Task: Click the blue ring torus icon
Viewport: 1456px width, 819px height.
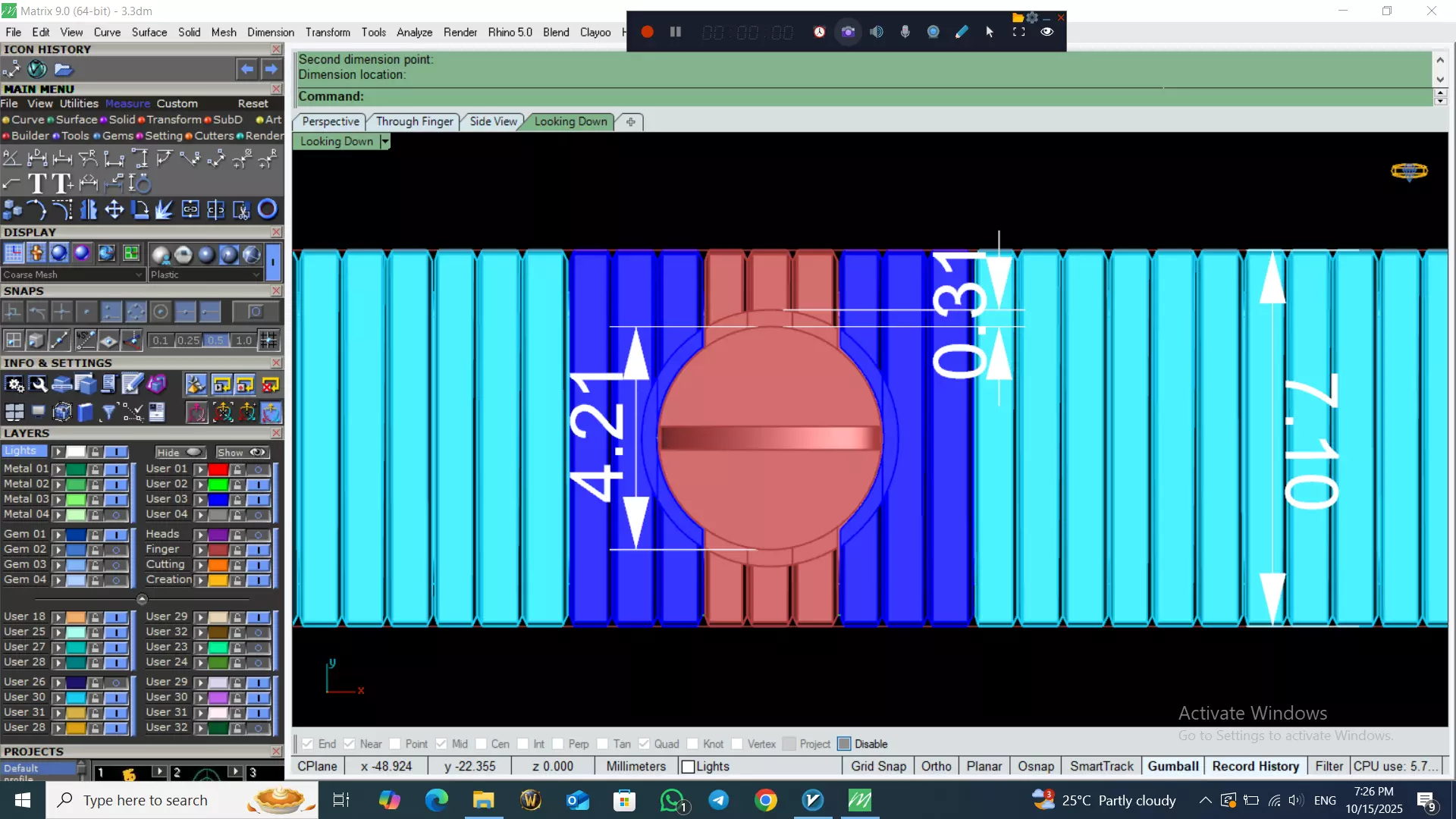Action: [x=267, y=209]
